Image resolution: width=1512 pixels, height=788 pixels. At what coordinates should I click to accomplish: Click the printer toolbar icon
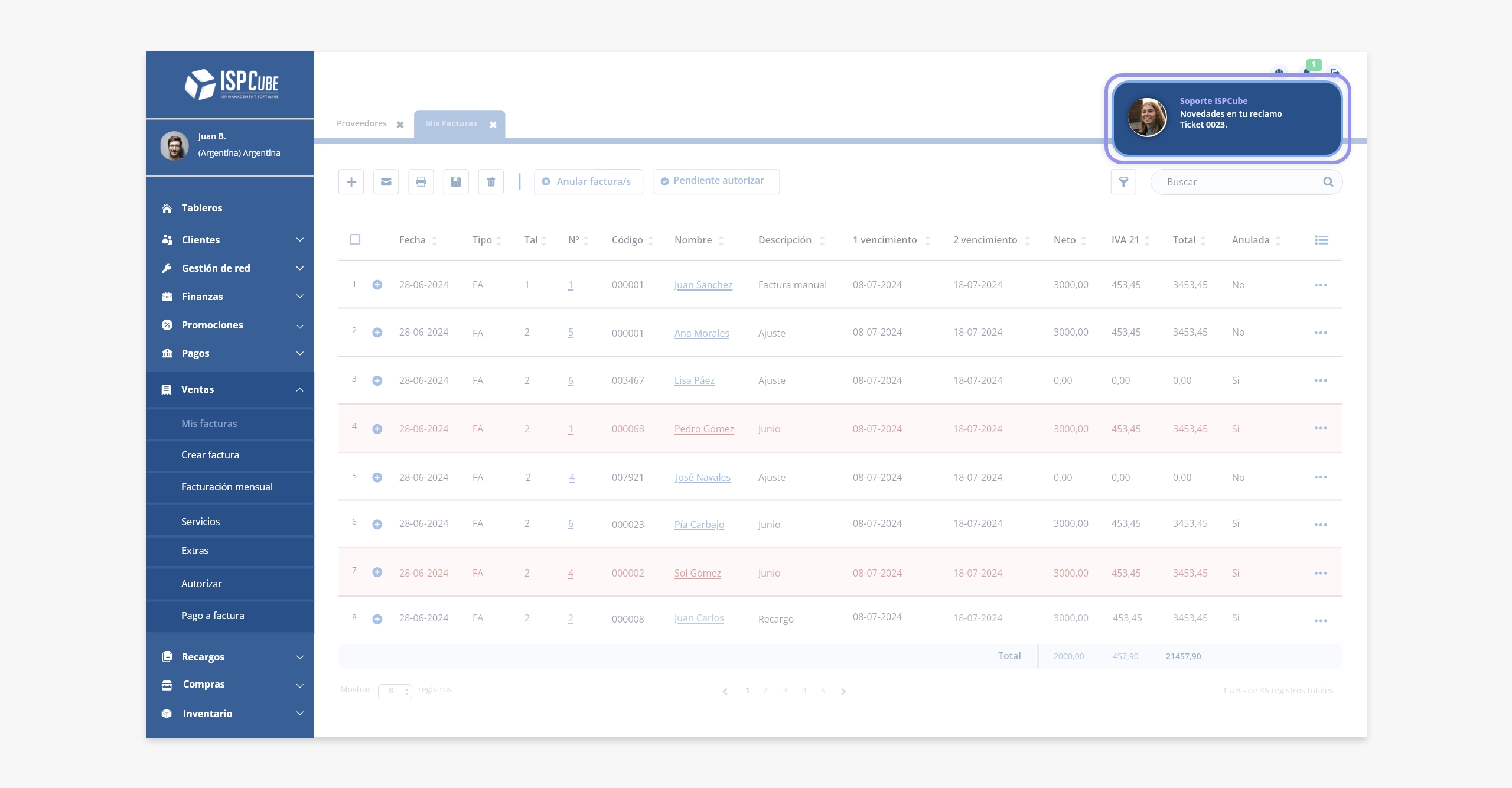pos(421,182)
